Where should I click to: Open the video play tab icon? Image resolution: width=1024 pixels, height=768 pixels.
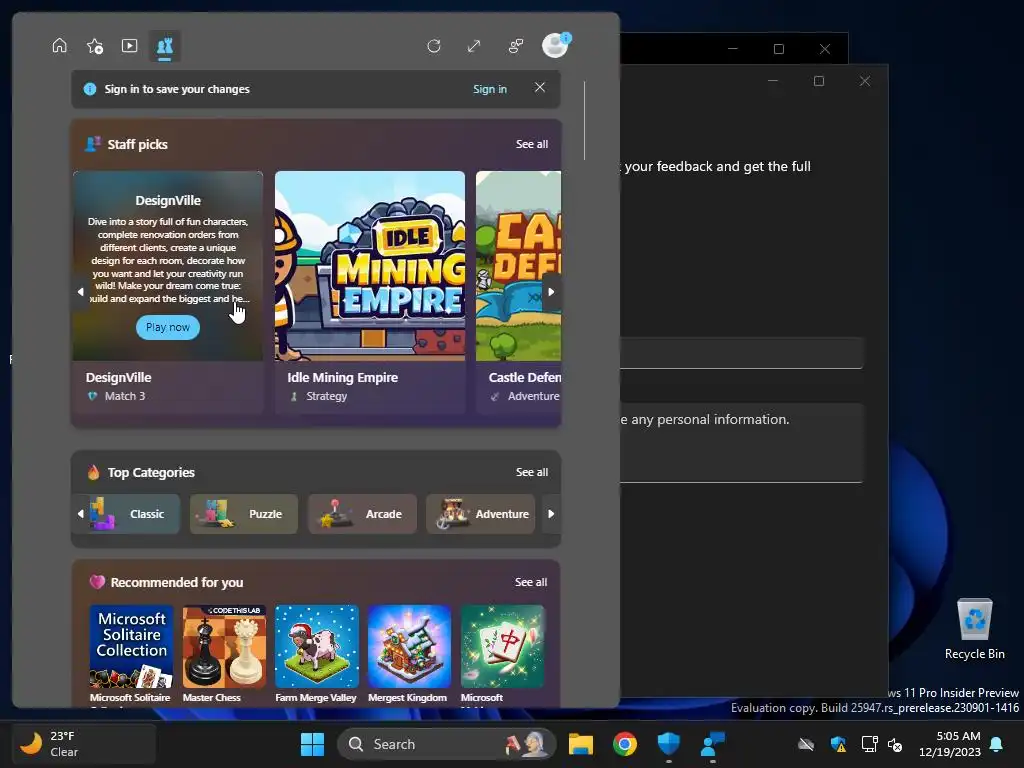tap(129, 46)
